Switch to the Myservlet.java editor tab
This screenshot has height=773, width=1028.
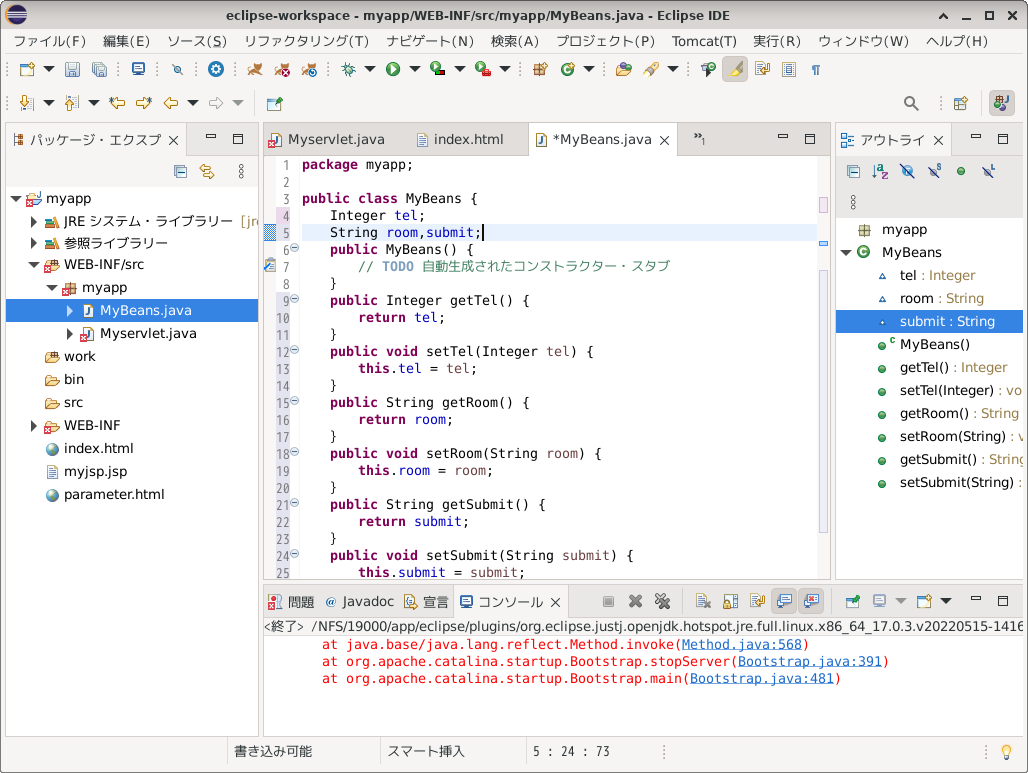click(327, 140)
